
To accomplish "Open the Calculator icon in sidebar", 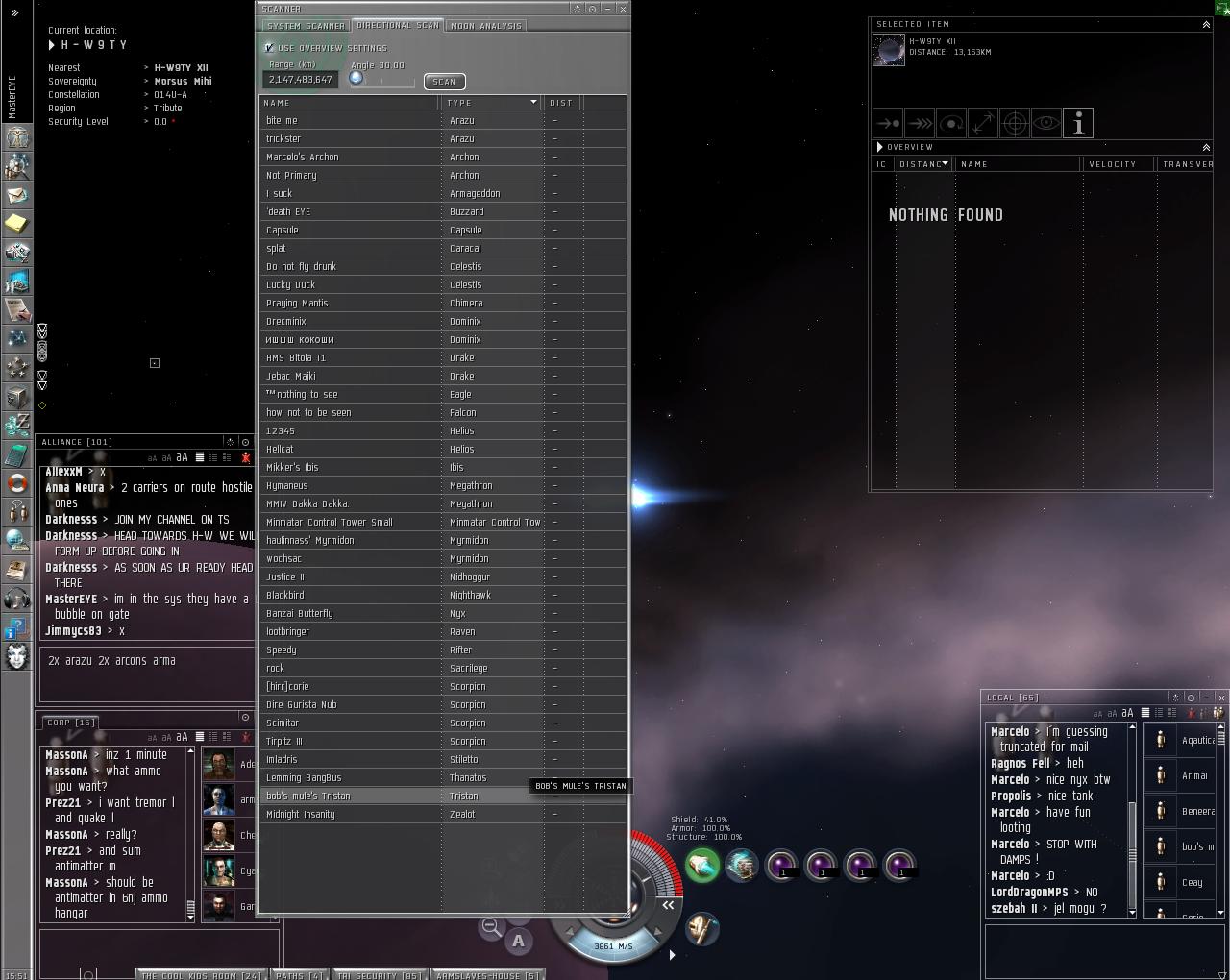I will point(16,453).
